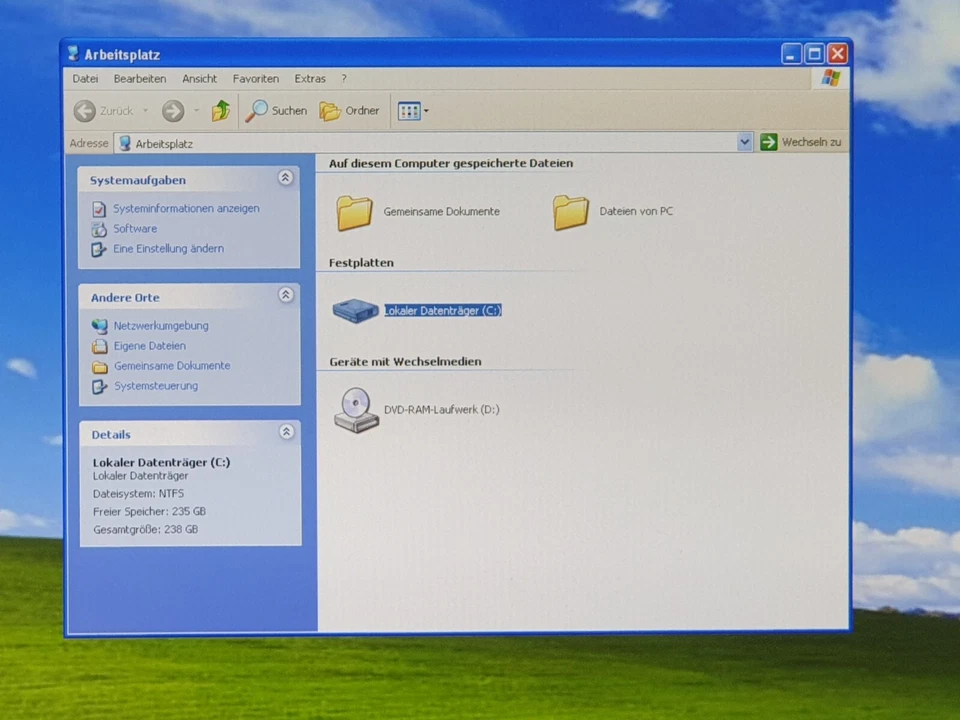Open Systemsteuerung link
Viewport: 960px width, 720px height.
[x=156, y=386]
